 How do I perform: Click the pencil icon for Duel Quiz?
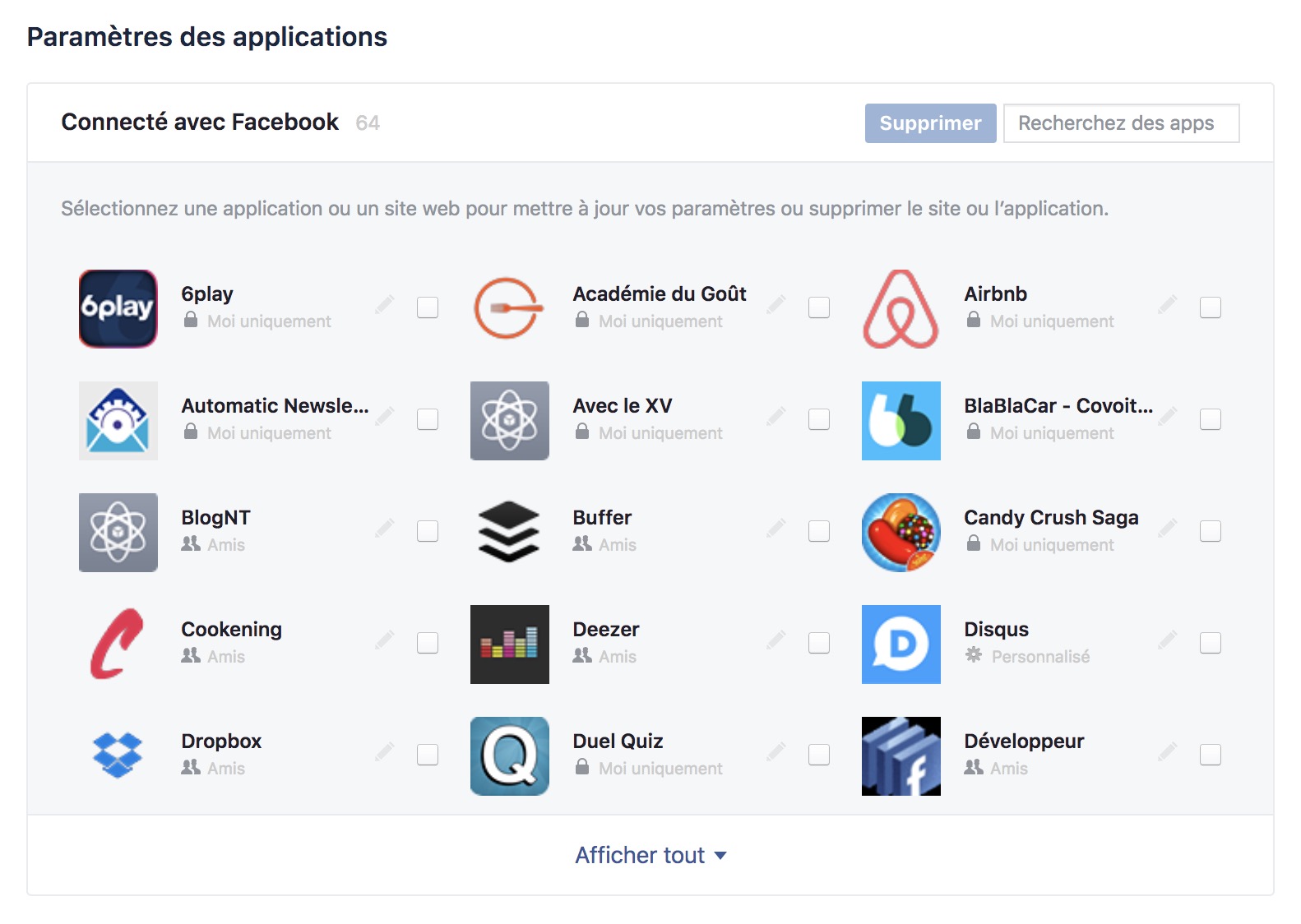coord(776,752)
